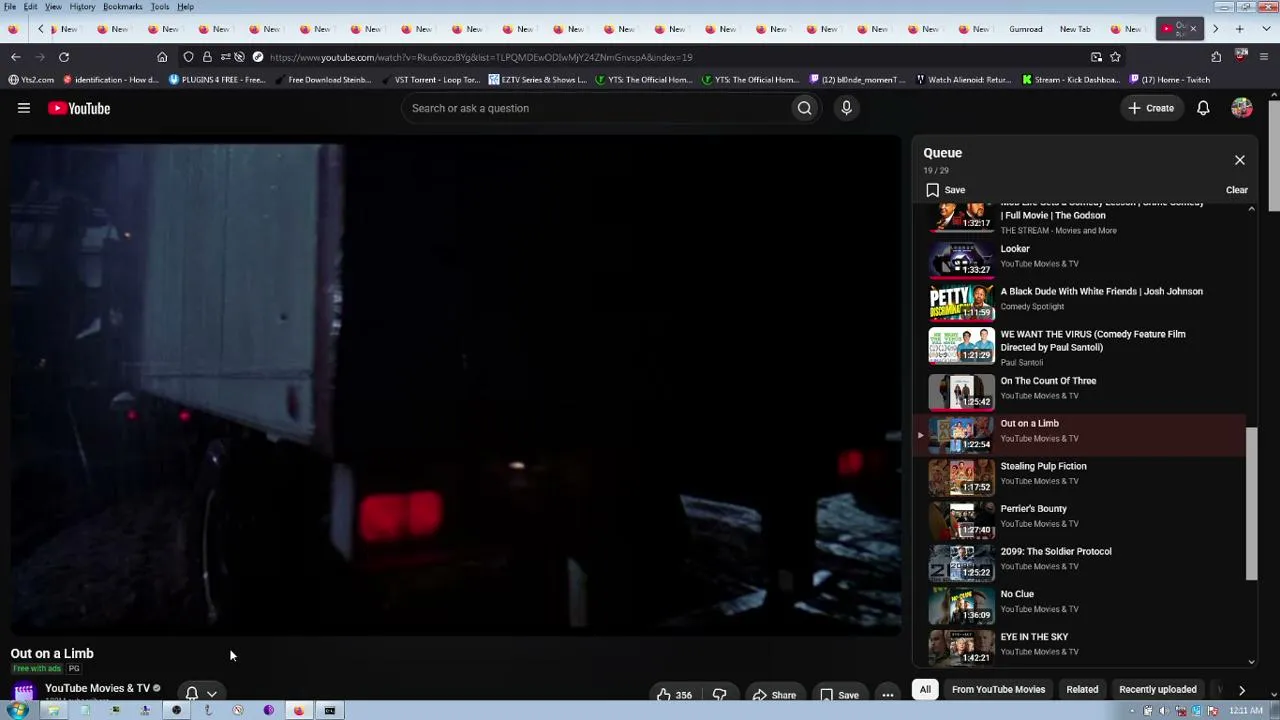The image size is (1280, 720).
Task: Open A Black Dude With White Friends thumbnail
Action: point(961,300)
